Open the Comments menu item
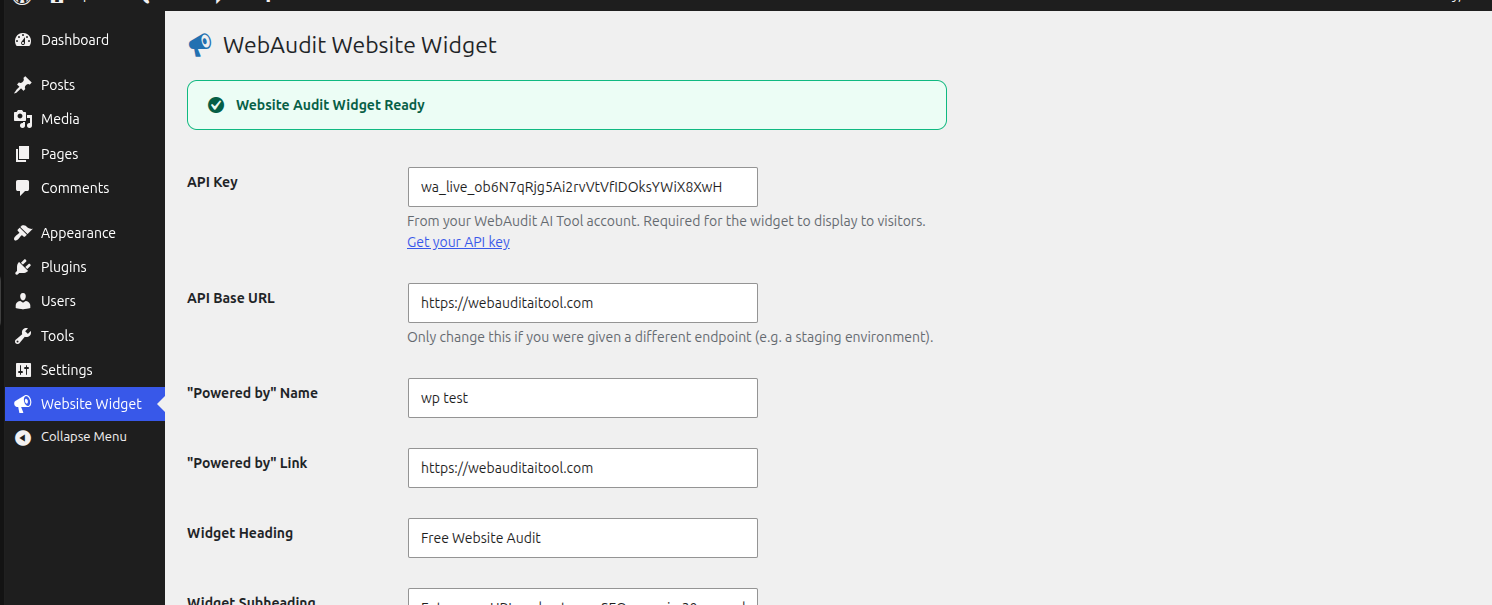Image resolution: width=1492 pixels, height=605 pixels. point(85,188)
